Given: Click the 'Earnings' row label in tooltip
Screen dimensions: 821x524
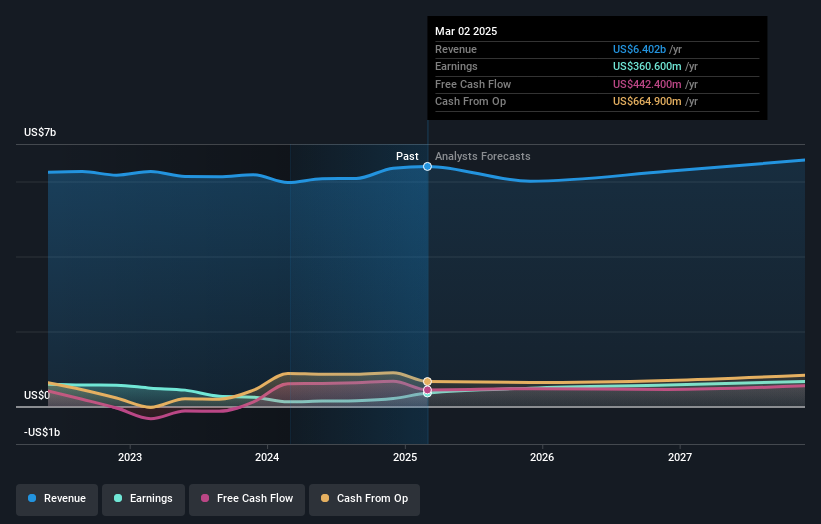Looking at the screenshot, I should tap(456, 66).
